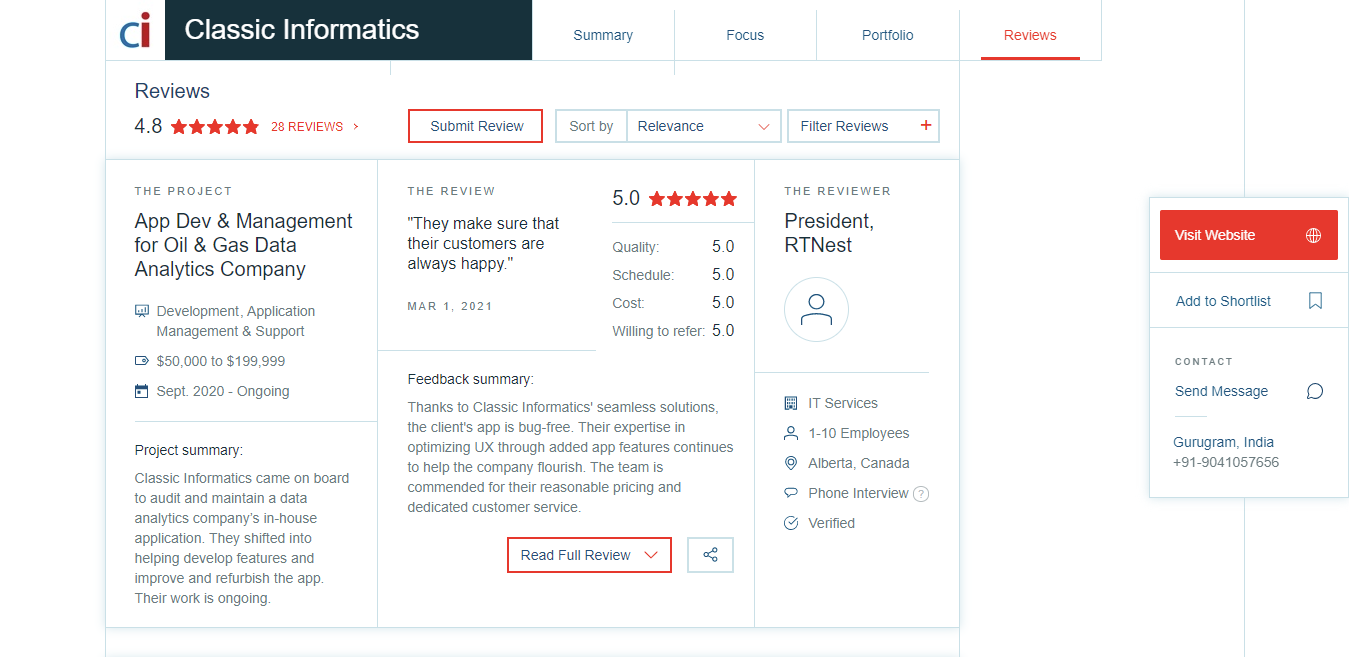Click the share icon button
1349x657 pixels.
click(710, 555)
